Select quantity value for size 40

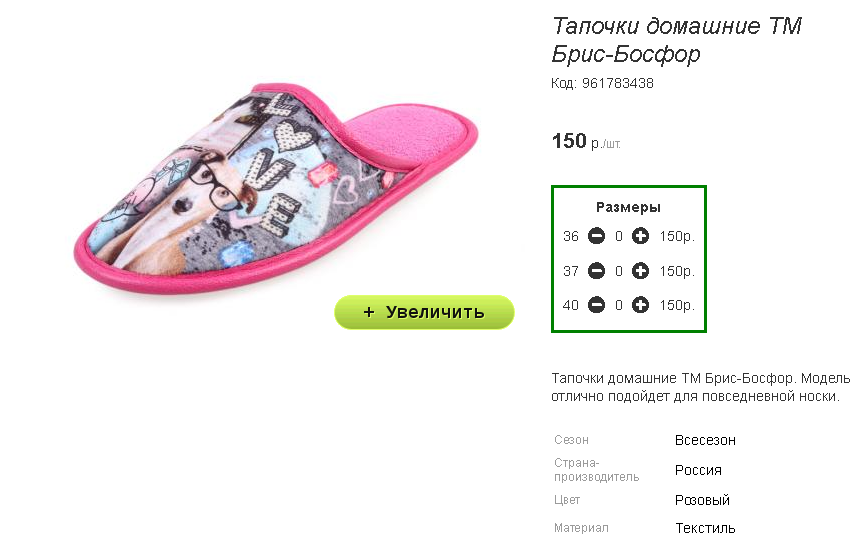[619, 305]
